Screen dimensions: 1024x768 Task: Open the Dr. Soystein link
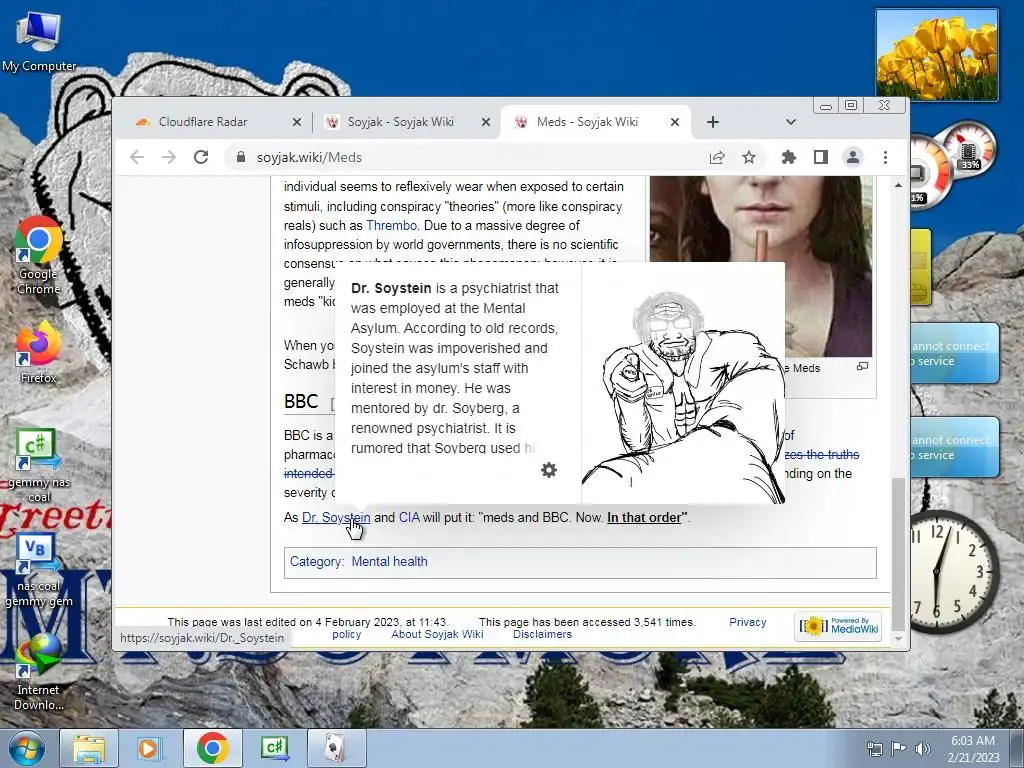(x=336, y=518)
